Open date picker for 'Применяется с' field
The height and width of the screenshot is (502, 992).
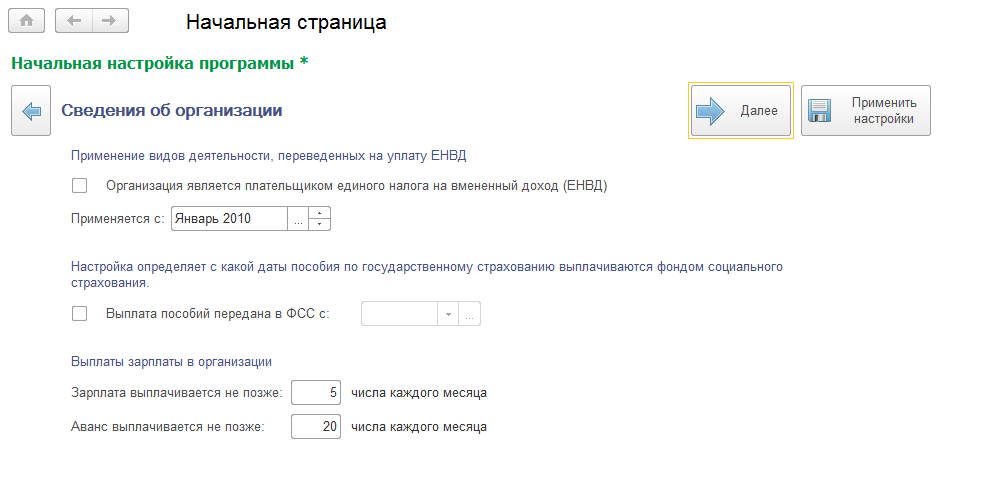[298, 218]
